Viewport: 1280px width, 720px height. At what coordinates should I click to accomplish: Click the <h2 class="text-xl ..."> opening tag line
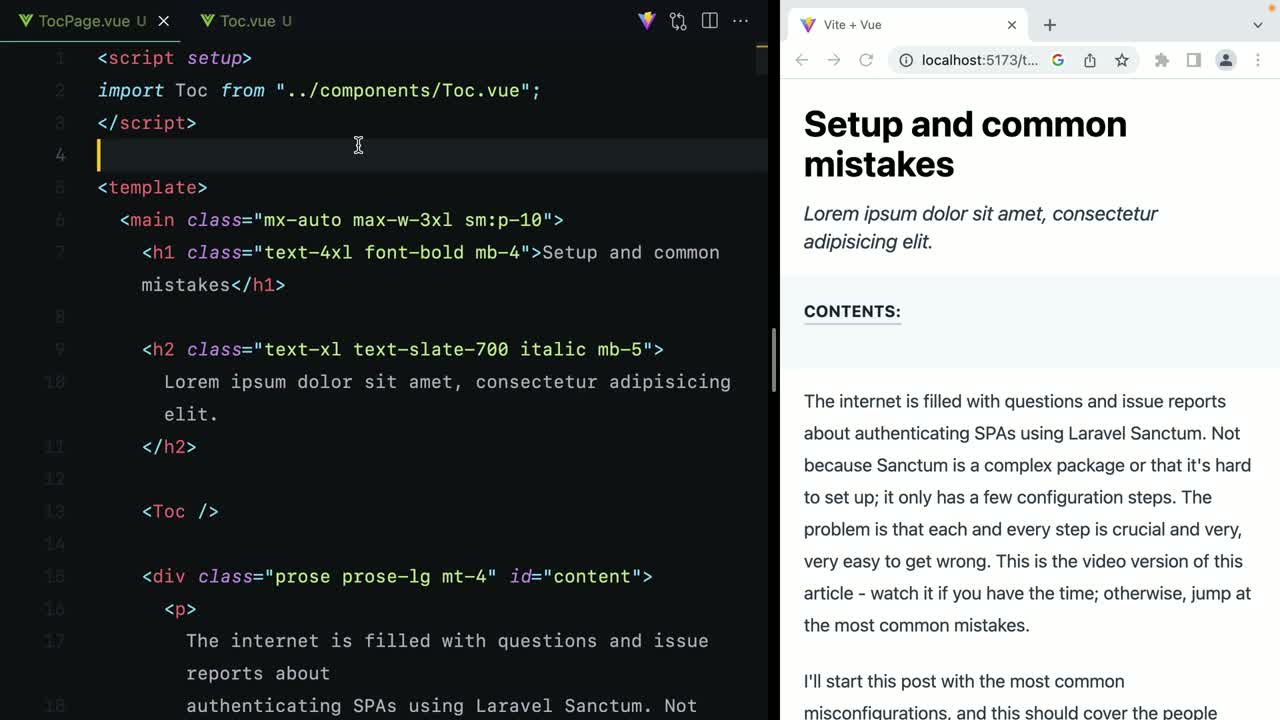coord(403,349)
